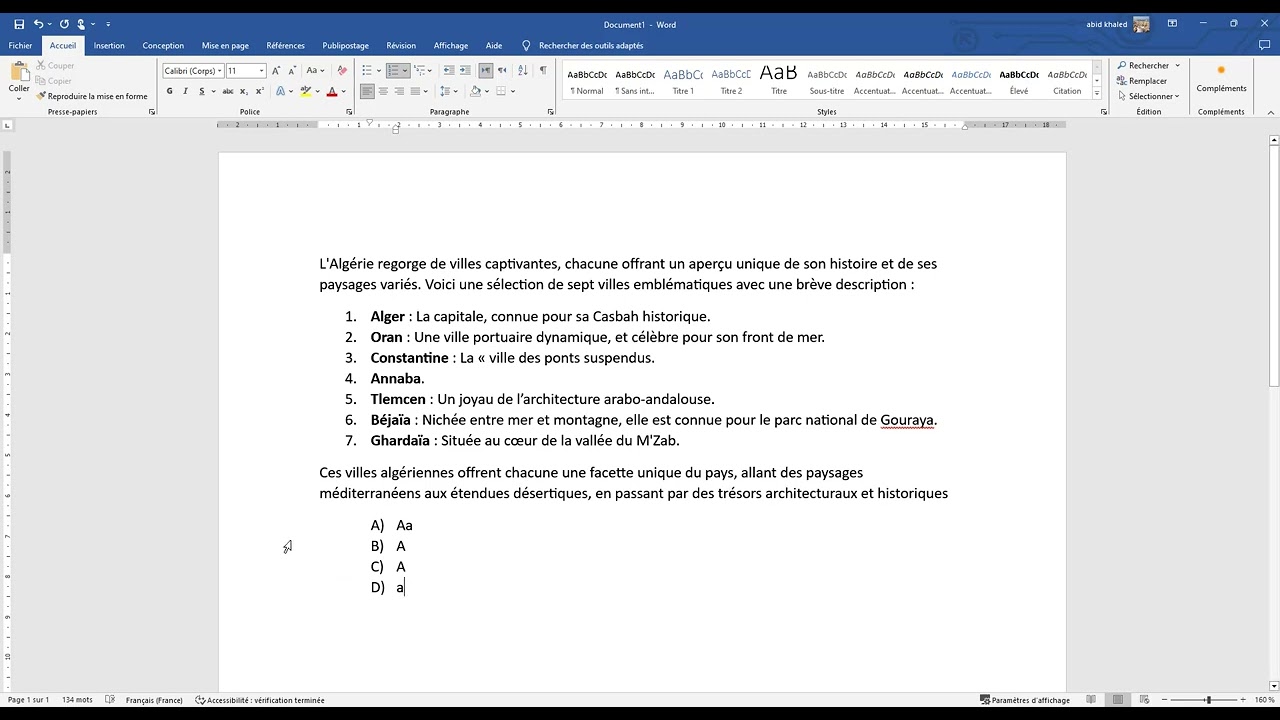1280x720 pixels.
Task: Increase the paragraph indent
Action: coord(465,71)
